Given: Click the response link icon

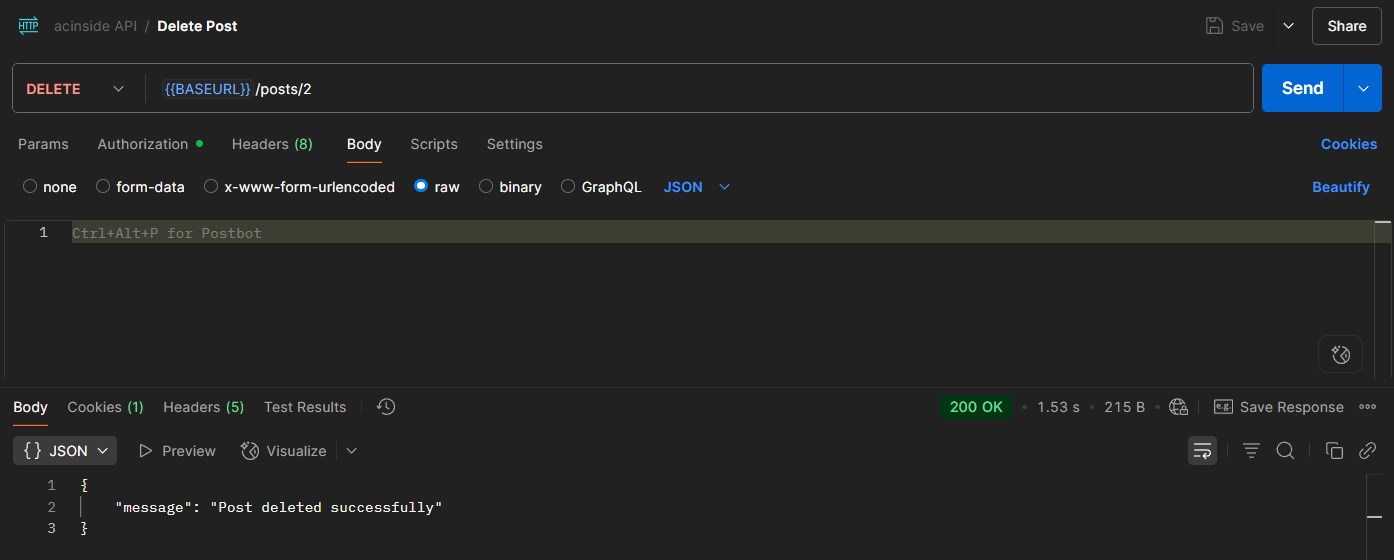Looking at the screenshot, I should pos(1368,451).
